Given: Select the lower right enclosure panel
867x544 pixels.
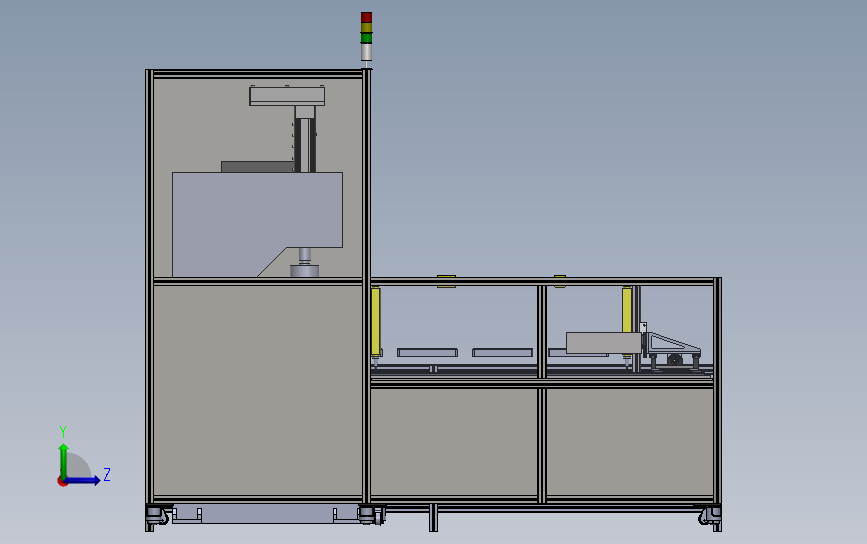Looking at the screenshot, I should (630, 442).
